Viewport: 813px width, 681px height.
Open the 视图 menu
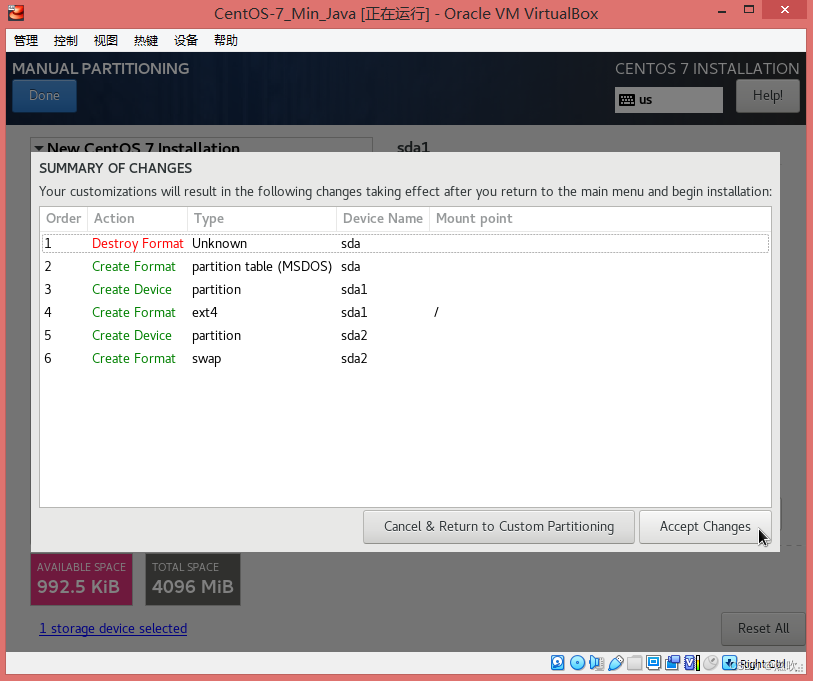tap(106, 40)
